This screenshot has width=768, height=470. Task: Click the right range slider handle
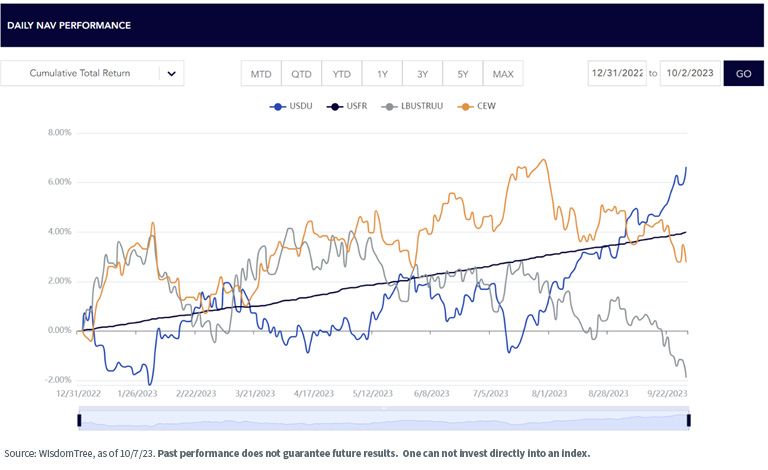point(689,420)
